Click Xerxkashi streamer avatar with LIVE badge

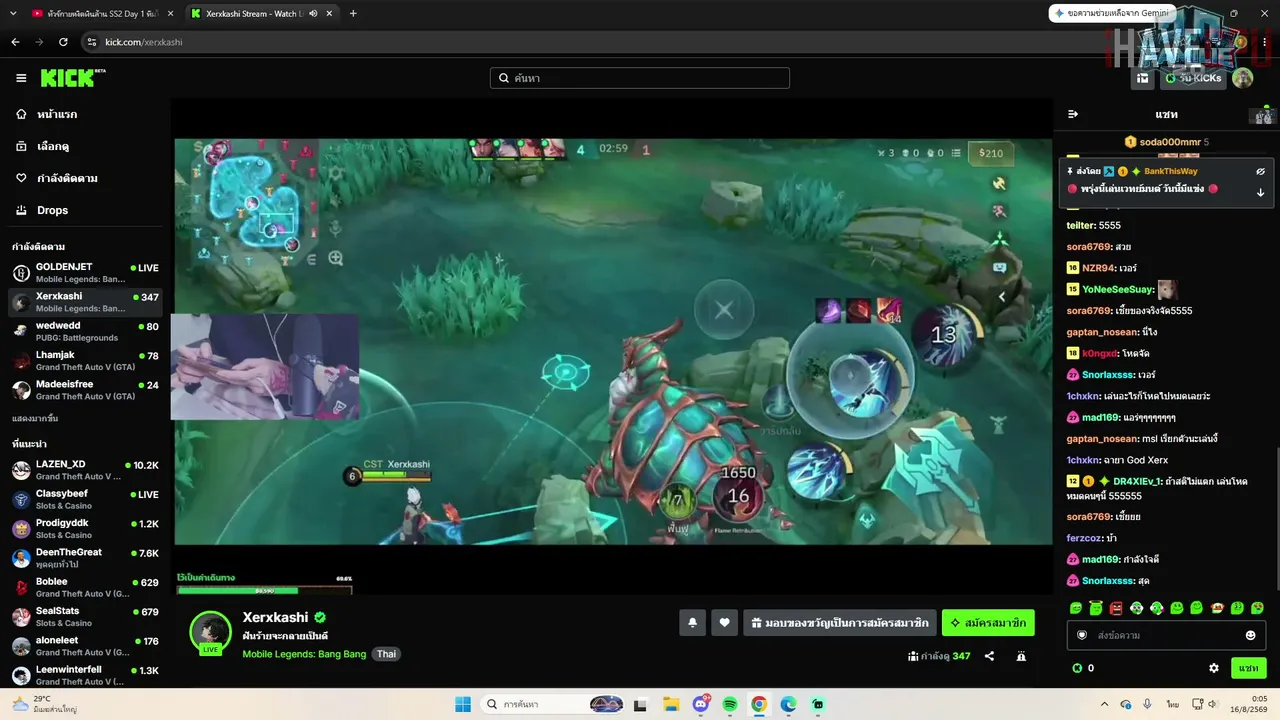tap(210, 632)
